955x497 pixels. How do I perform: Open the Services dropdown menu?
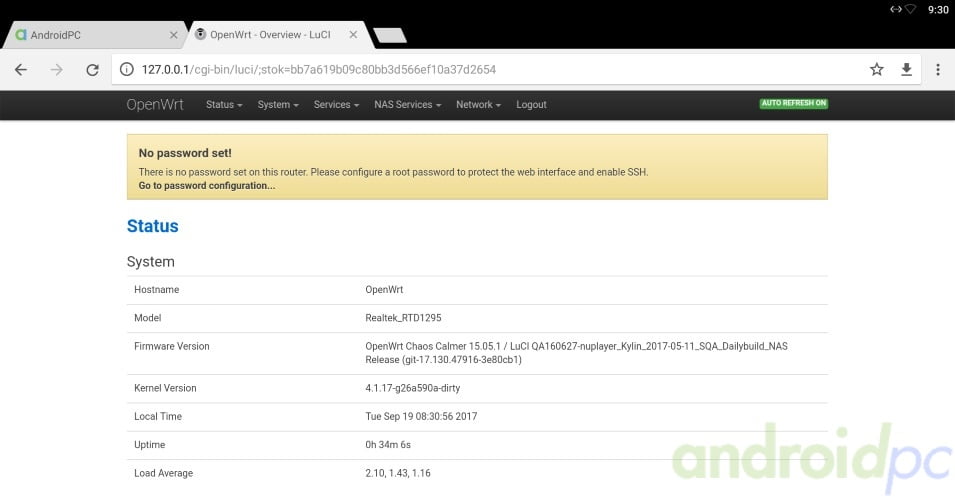[336, 105]
